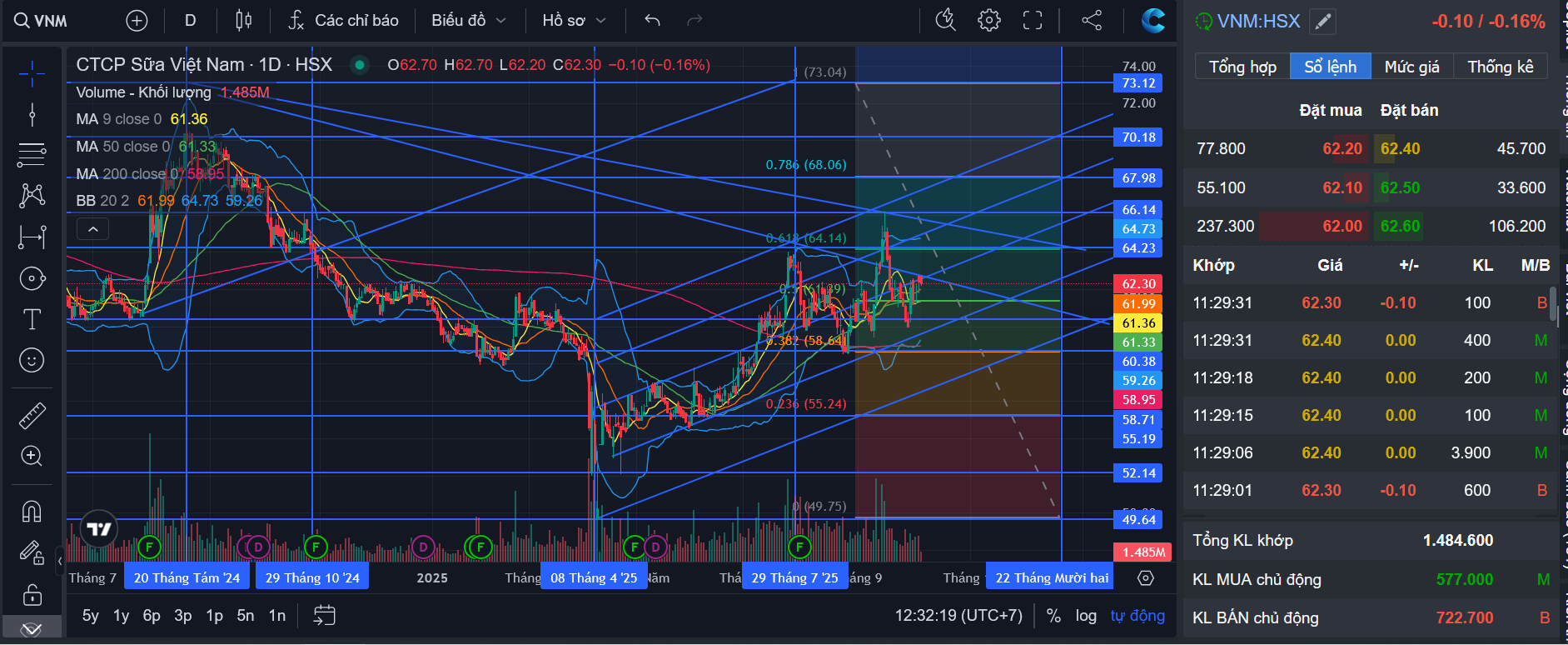Click the 73.12 price axis label

pyautogui.click(x=1138, y=83)
